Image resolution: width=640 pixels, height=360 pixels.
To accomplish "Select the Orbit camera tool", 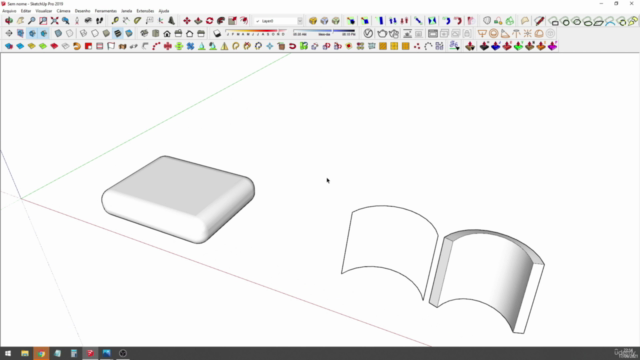I will click(9, 20).
